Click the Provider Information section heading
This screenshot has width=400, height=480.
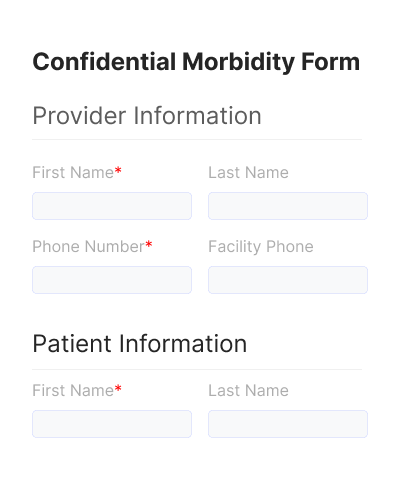pyautogui.click(x=147, y=116)
